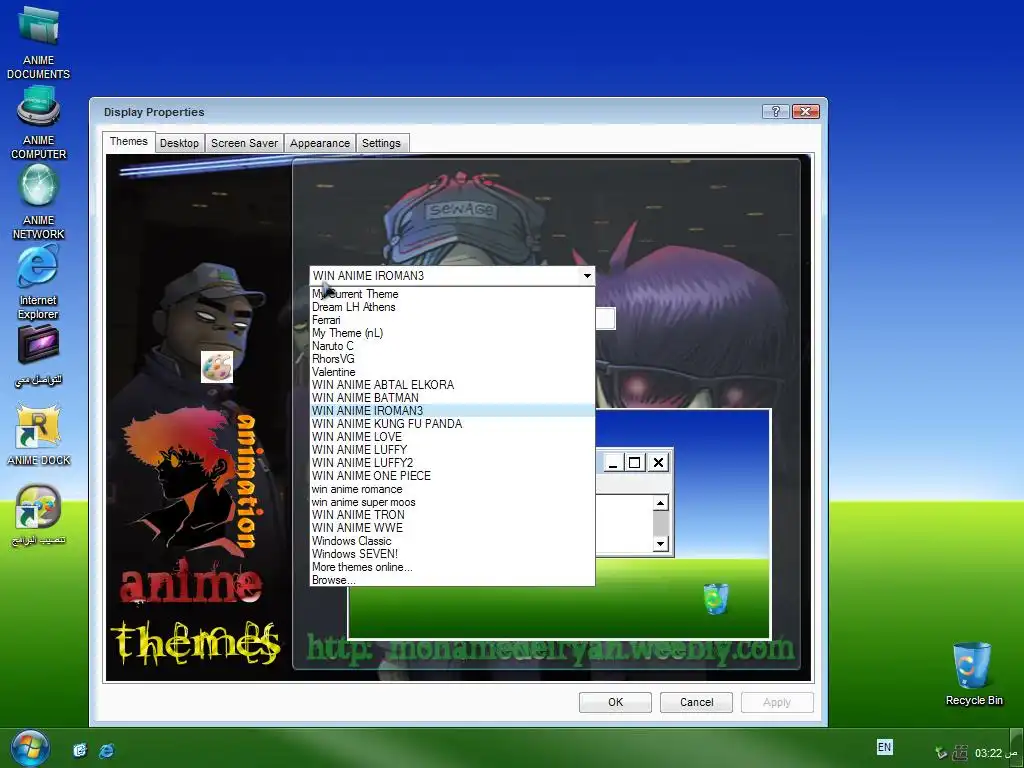Screen dimensions: 1024x768
Task: Select WIN ANIME ABTAL ELKORA theme
Action: (452, 385)
